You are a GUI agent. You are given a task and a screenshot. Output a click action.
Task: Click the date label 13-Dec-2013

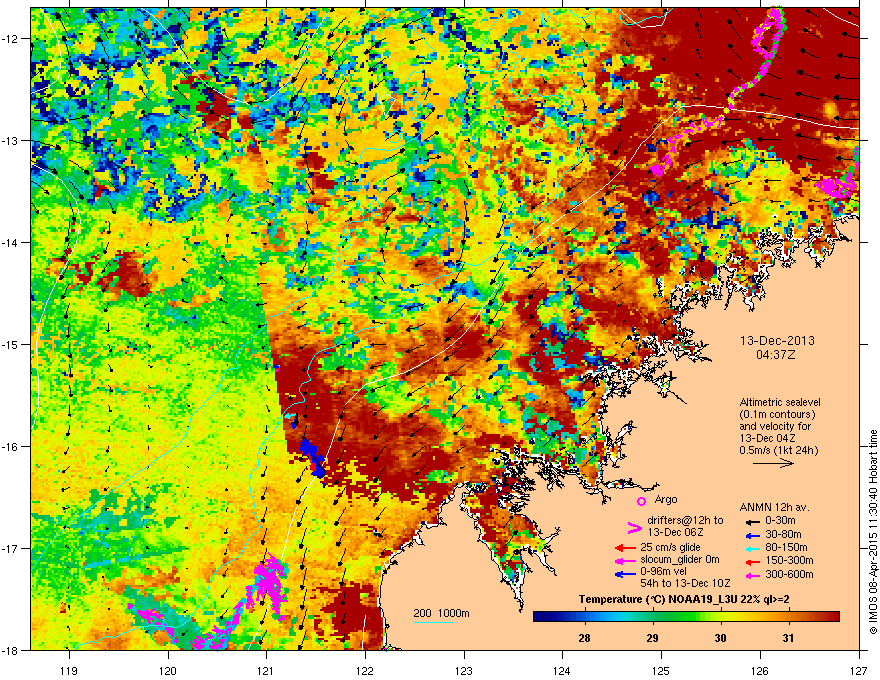click(777, 341)
